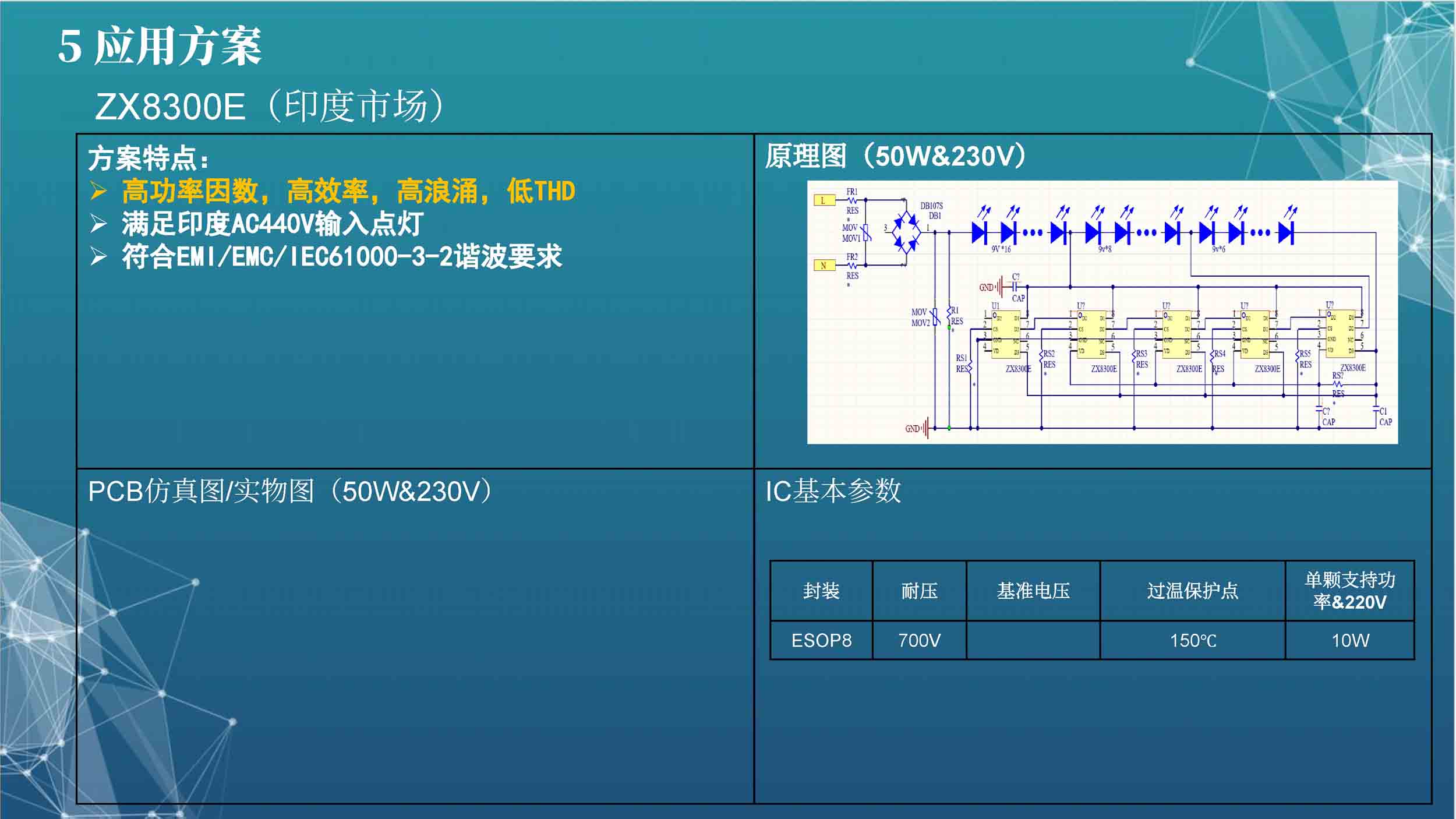1456x819 pixels.
Task: Click the MOV2 varistor symbol
Action: 935,317
